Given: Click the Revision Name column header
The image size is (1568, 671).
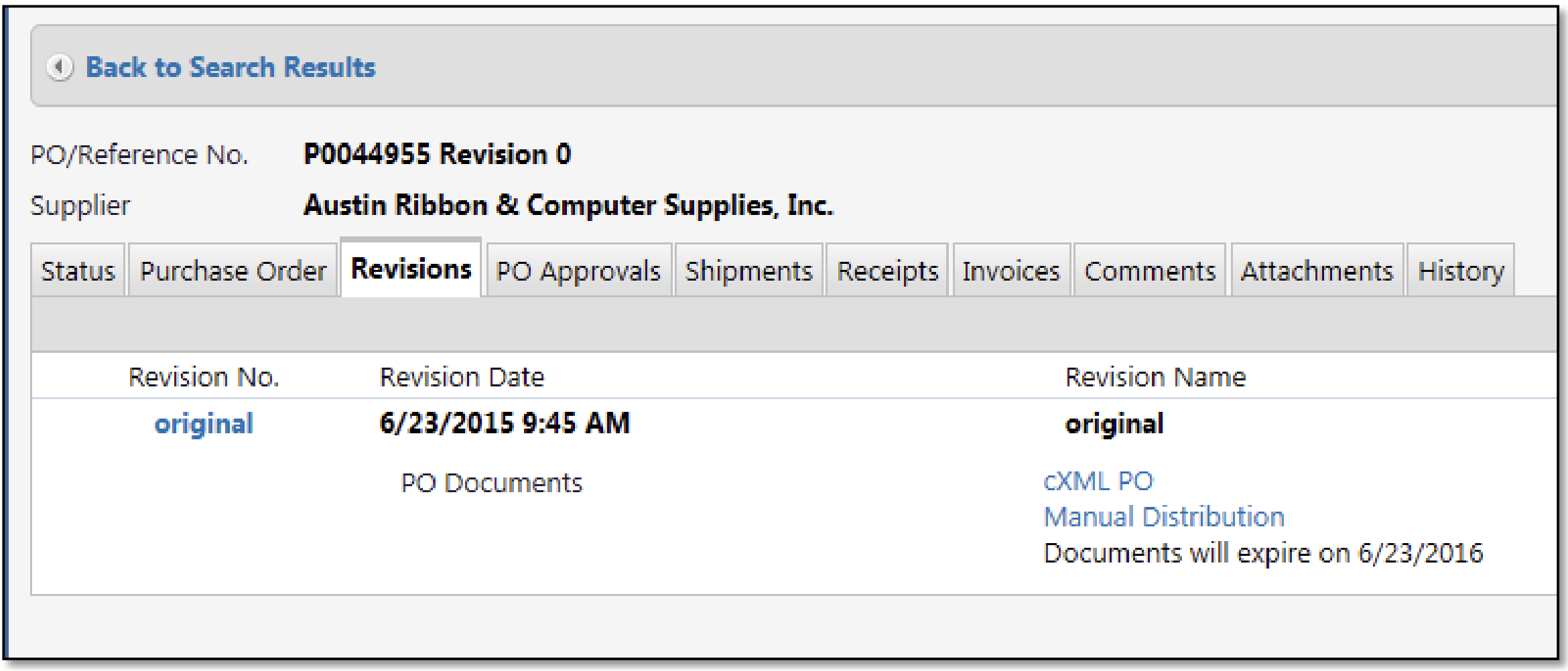Looking at the screenshot, I should click(1155, 378).
